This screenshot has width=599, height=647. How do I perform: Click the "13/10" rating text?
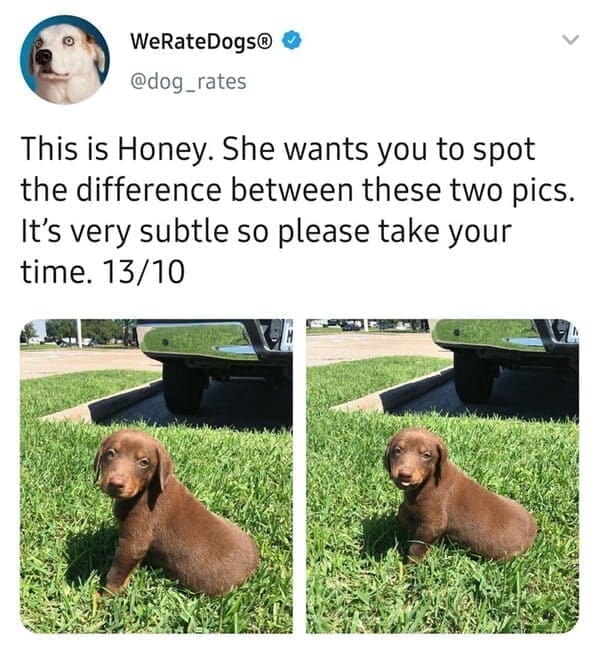(x=144, y=272)
